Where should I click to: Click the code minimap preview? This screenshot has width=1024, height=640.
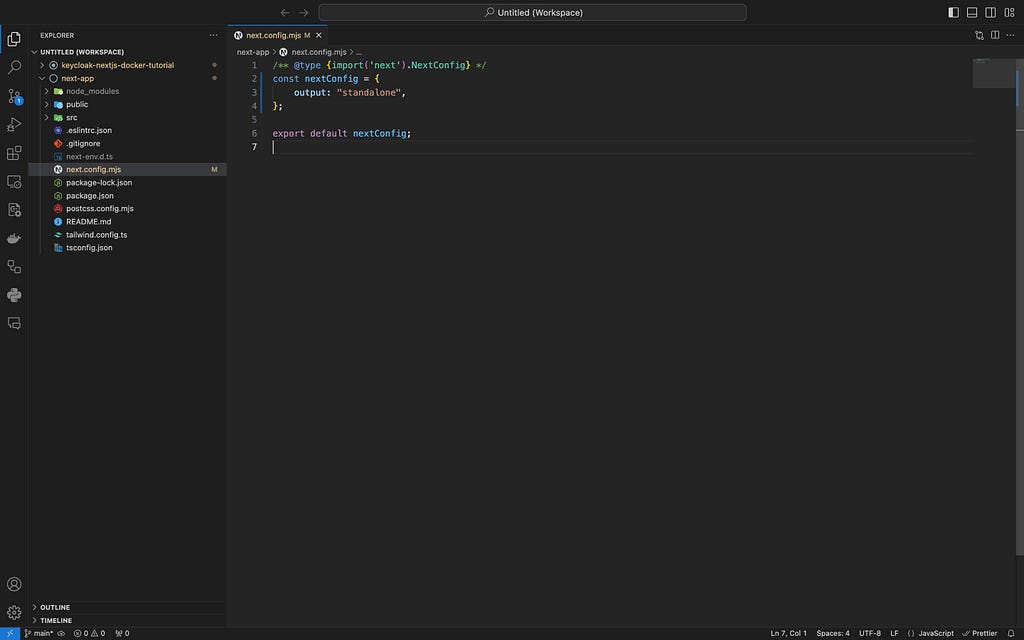pos(994,72)
